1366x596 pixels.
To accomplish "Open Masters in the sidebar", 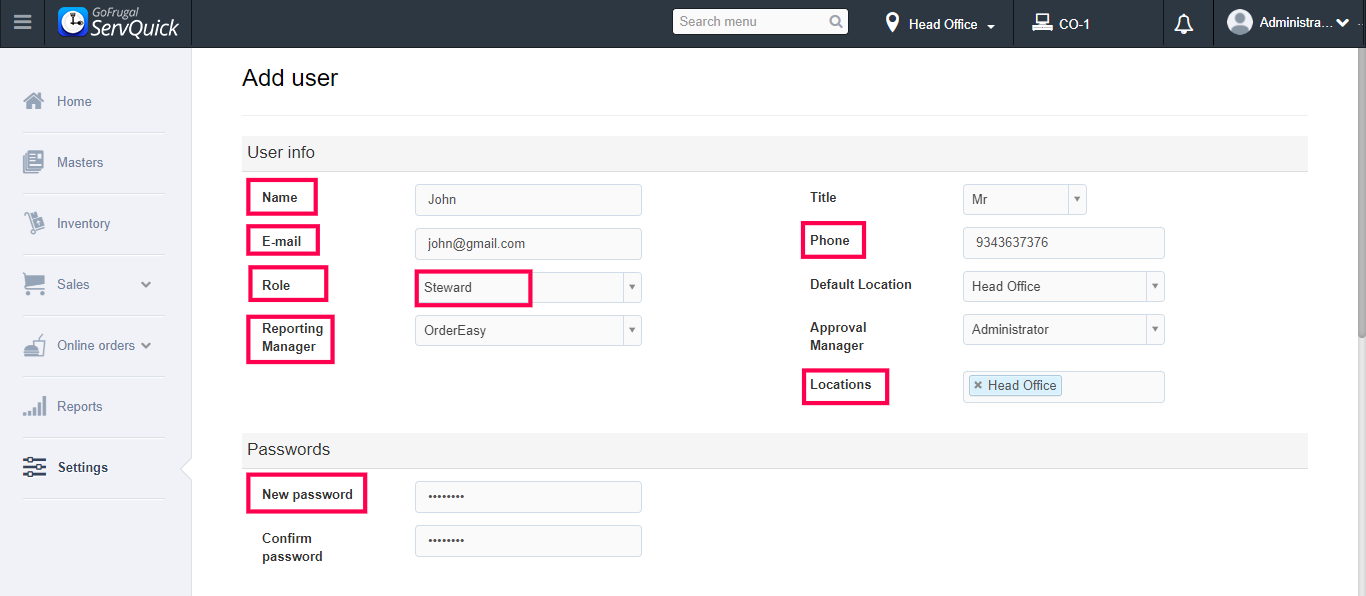I will (x=79, y=162).
